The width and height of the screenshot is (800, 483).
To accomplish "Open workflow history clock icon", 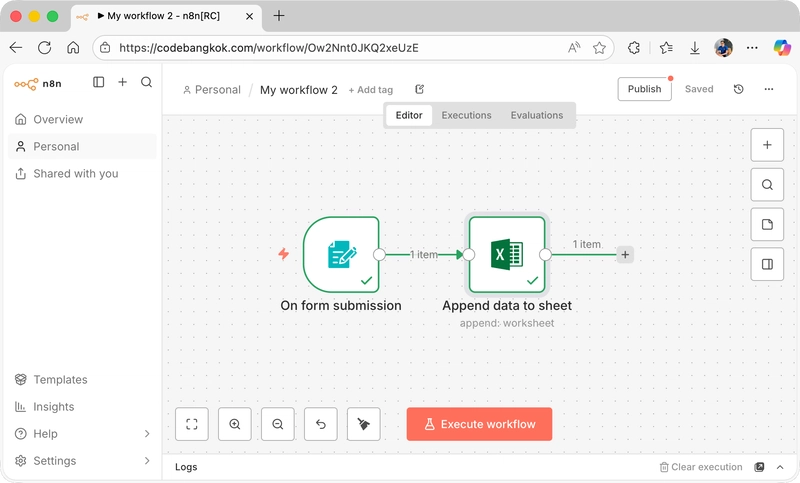I will tap(738, 89).
